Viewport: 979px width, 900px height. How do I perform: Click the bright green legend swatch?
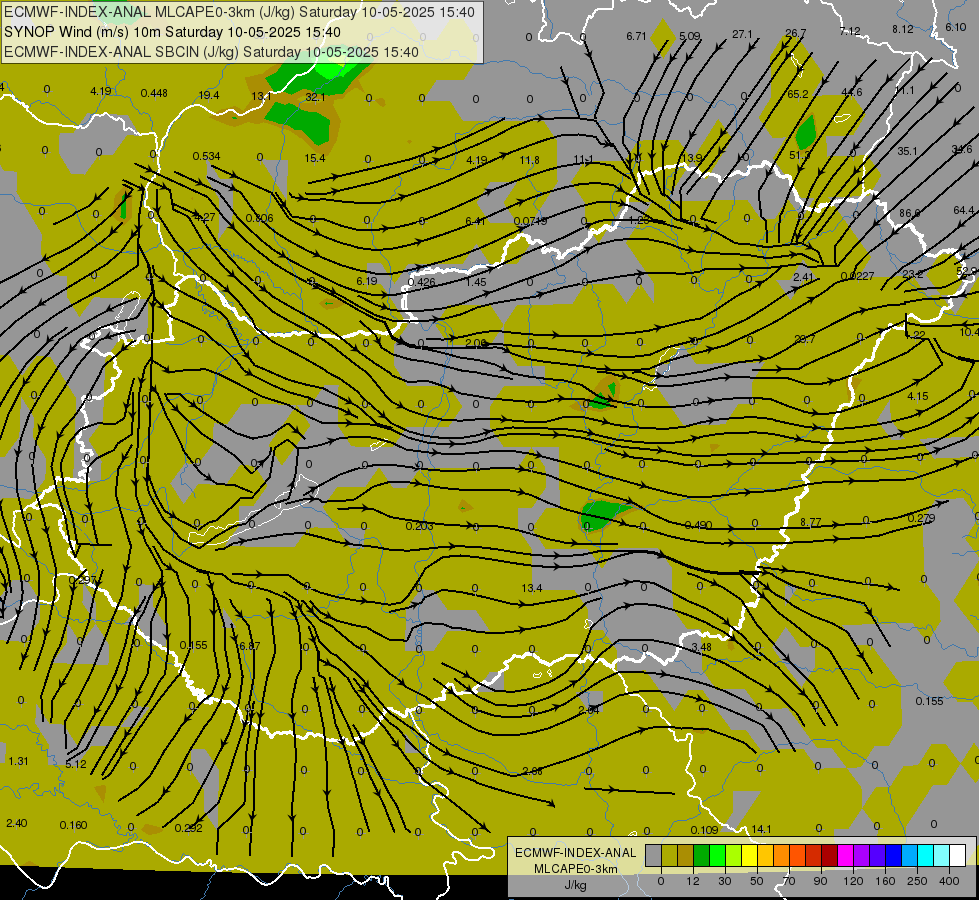(x=718, y=855)
